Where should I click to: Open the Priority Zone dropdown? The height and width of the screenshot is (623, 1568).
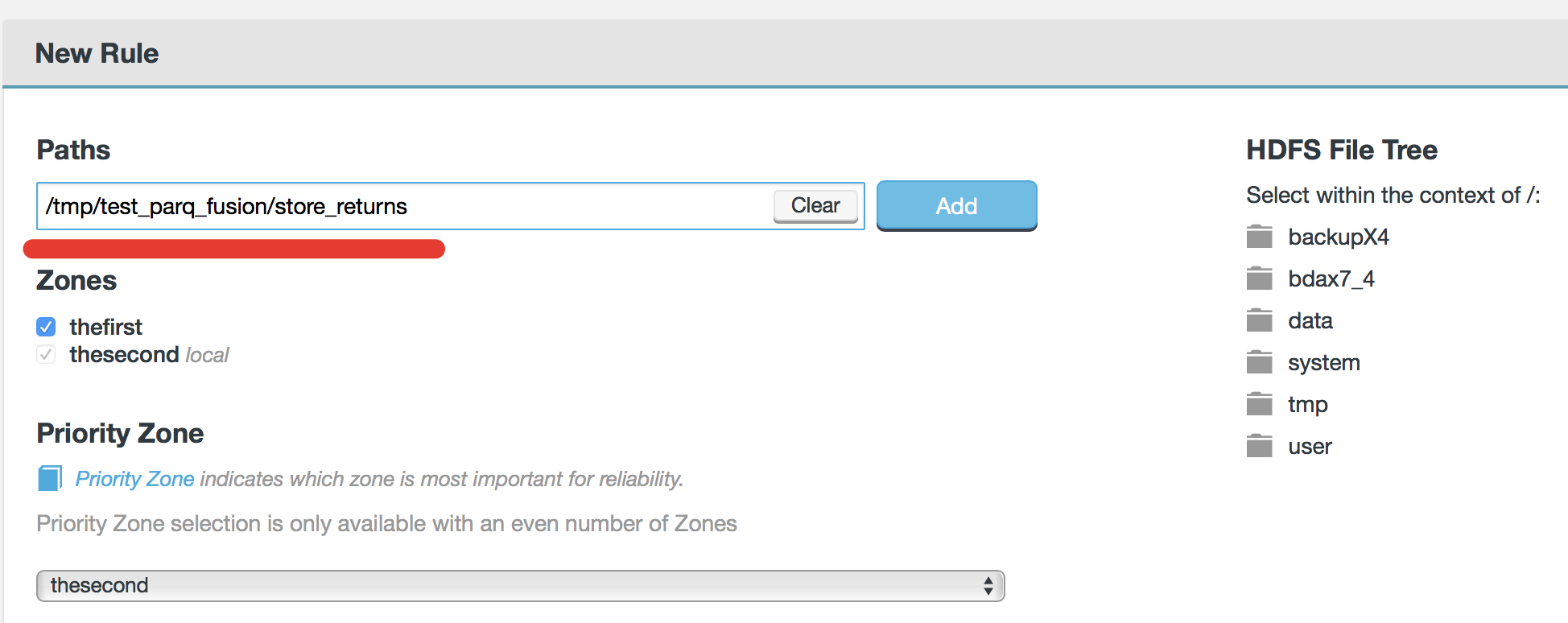[x=520, y=586]
